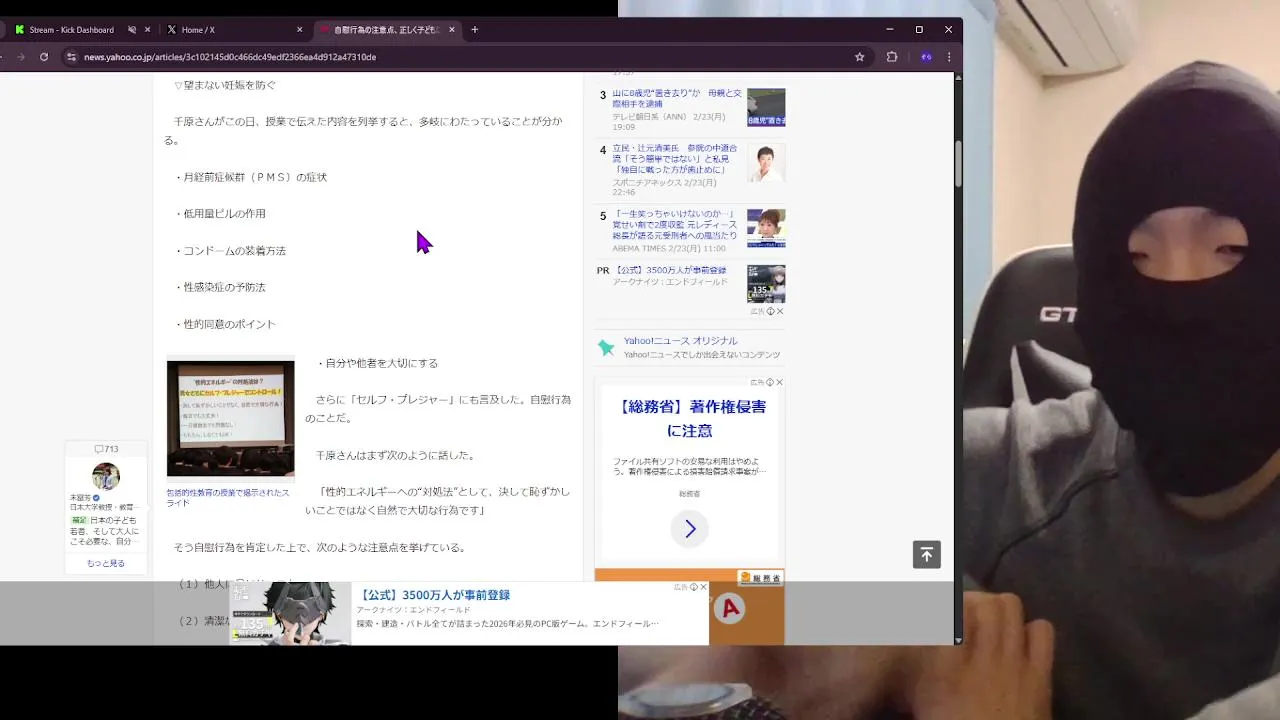Select text ▽望まない妊娠を防ぐ
Viewport: 1280px width, 720px height.
coord(225,85)
